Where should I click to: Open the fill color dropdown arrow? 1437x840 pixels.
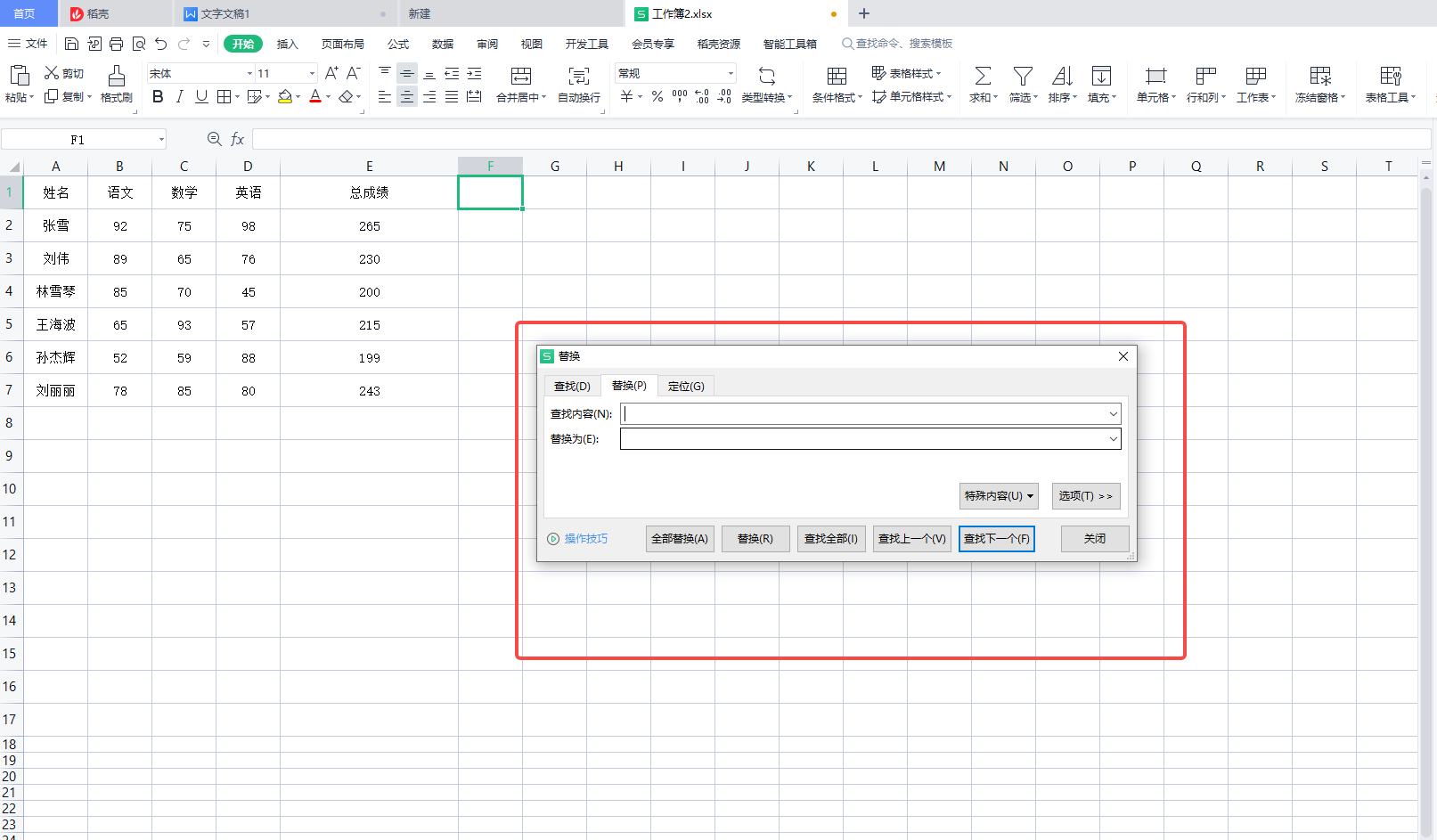pos(298,97)
